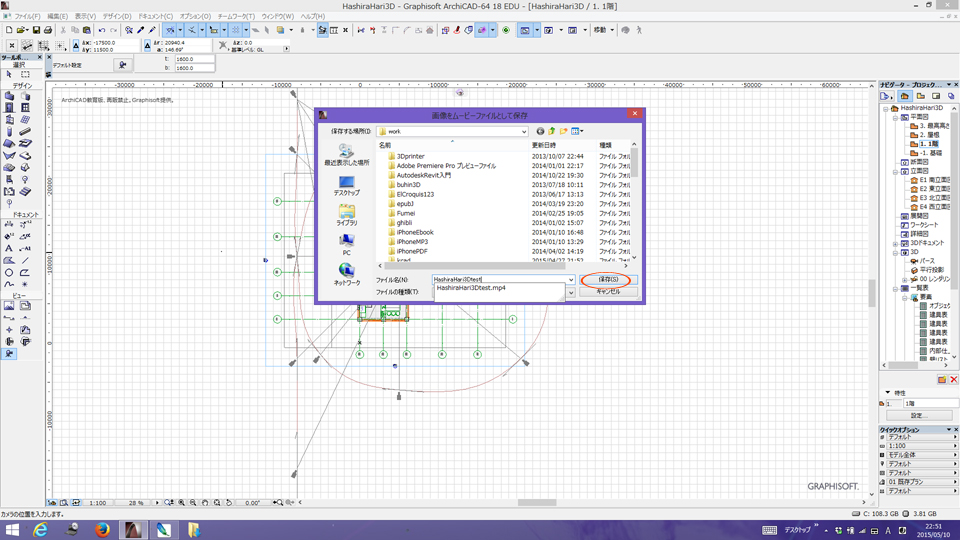The width and height of the screenshot is (960, 540).
Task: Open the ファイル(F) menu
Action: coord(27,17)
